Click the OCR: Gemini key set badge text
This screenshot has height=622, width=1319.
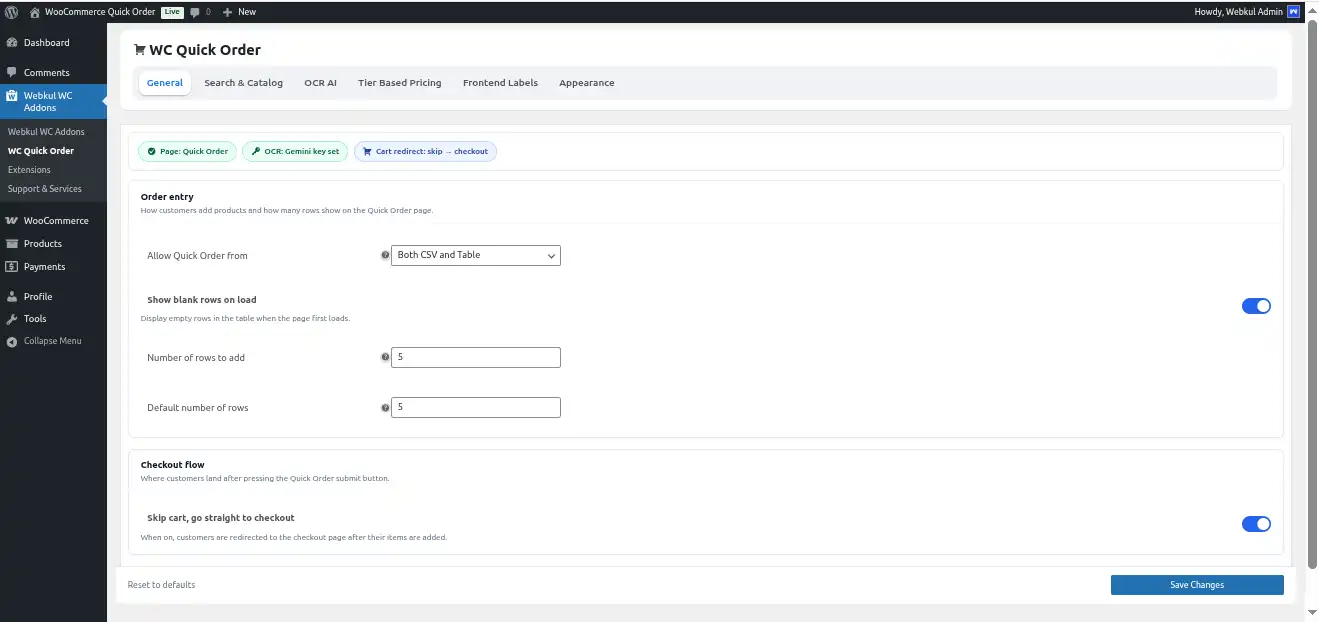tap(302, 152)
